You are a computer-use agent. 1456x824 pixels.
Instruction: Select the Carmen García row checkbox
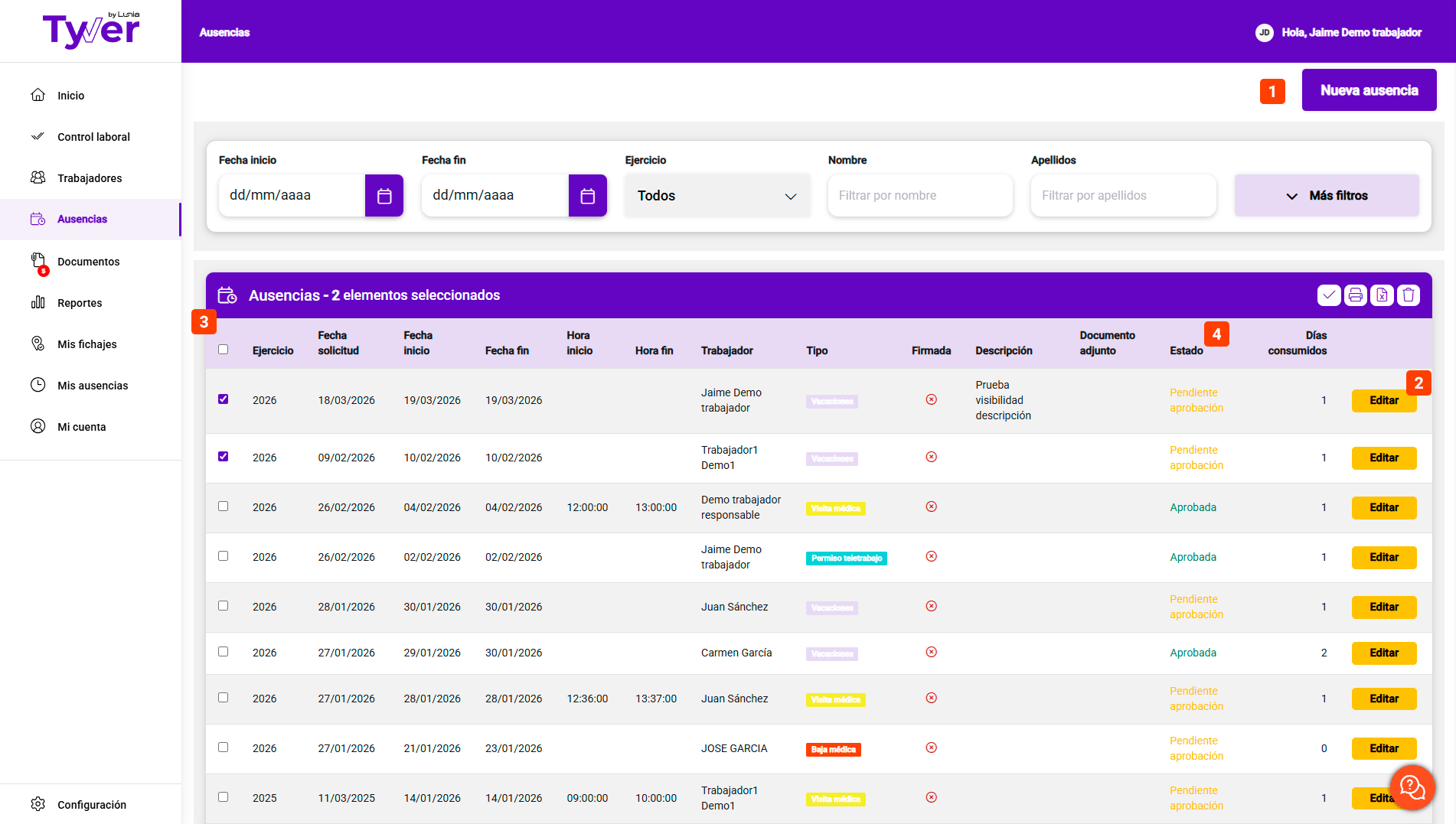pyautogui.click(x=223, y=652)
